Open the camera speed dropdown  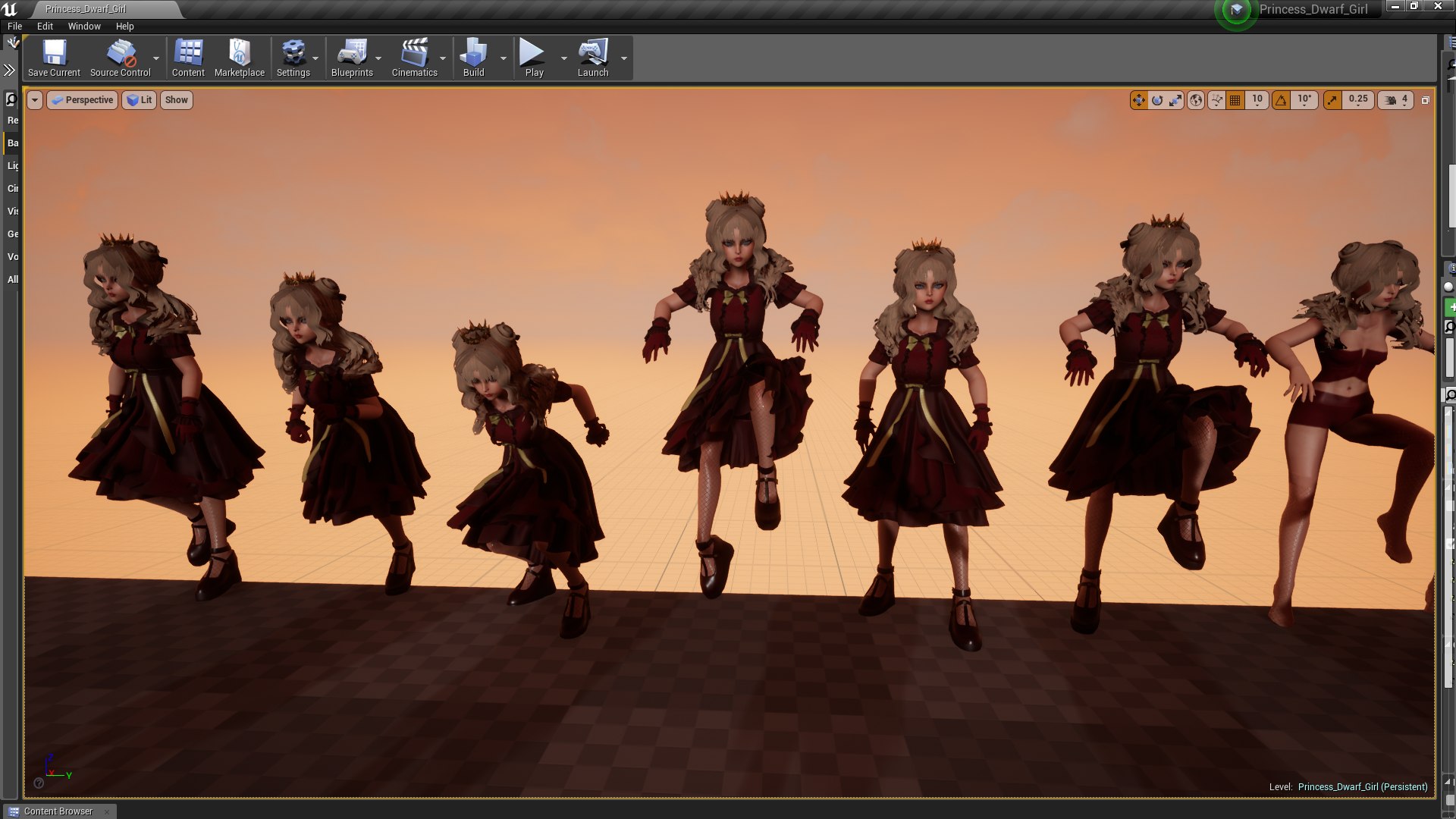(1395, 100)
